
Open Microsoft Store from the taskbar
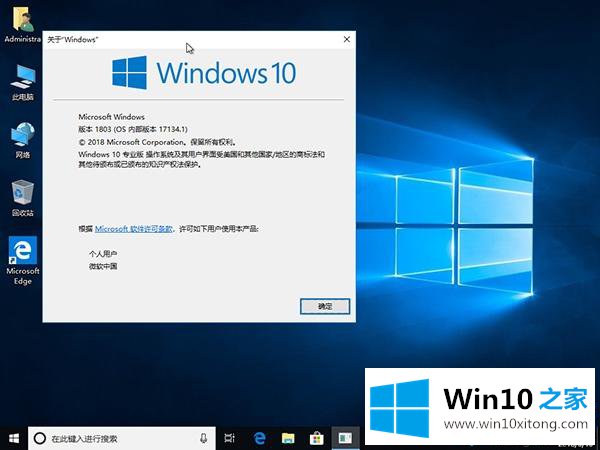click(x=316, y=438)
